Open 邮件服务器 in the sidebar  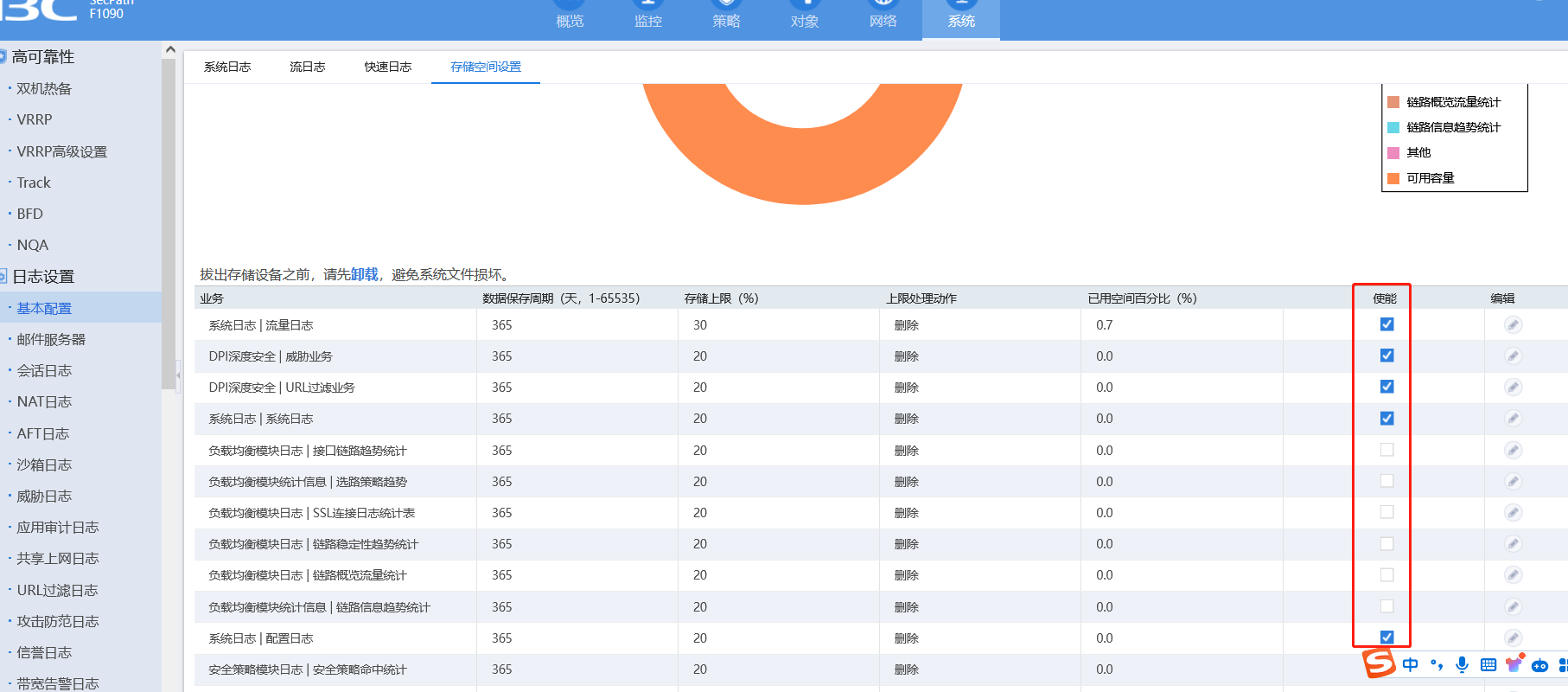51,340
